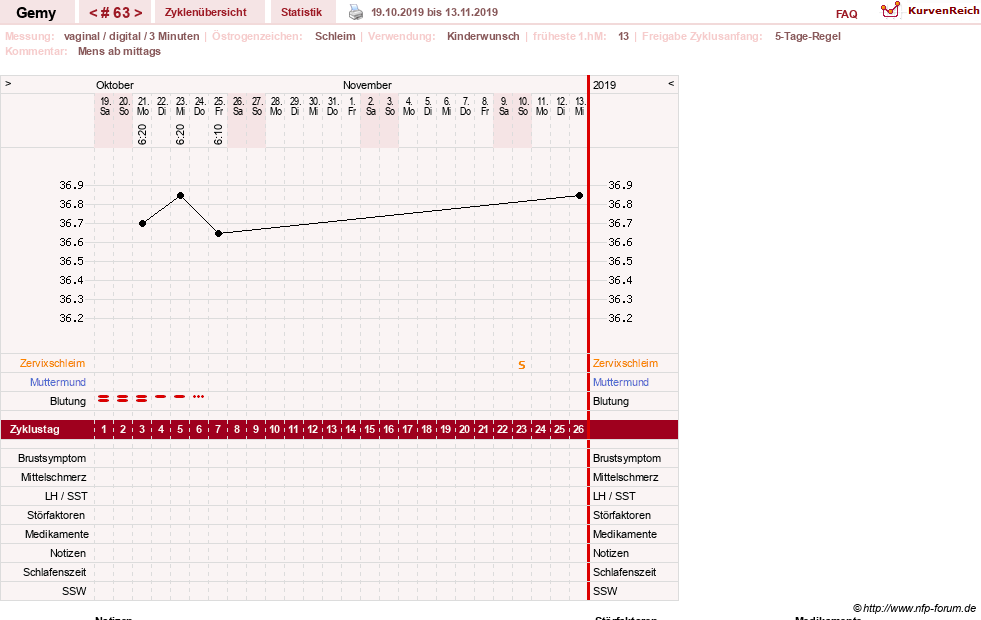Select the temperature point on 21. Mo
Screen dimensions: 981x620
pyautogui.click(x=143, y=223)
